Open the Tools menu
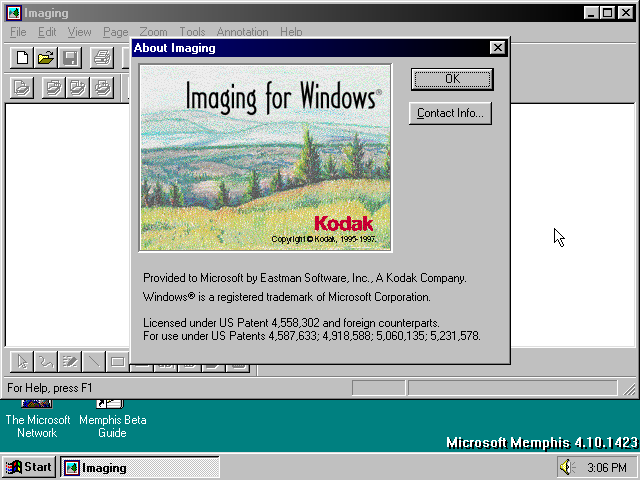 [x=192, y=32]
